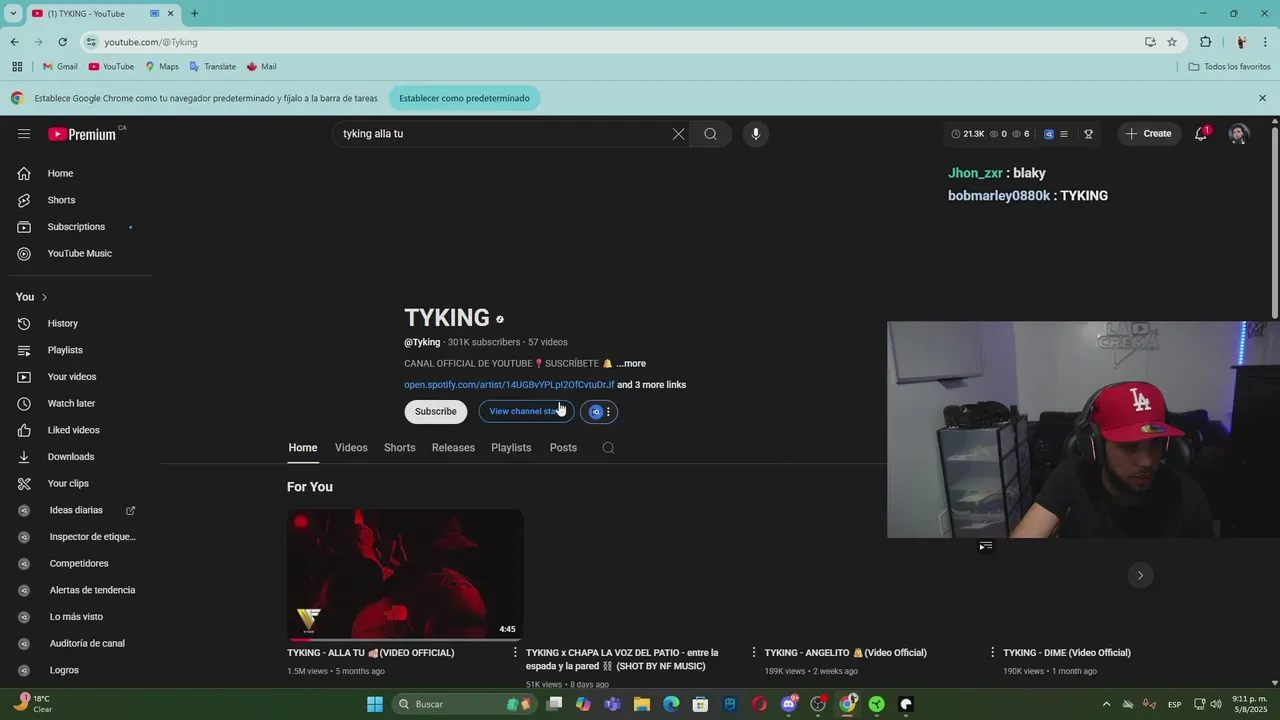The width and height of the screenshot is (1280, 720).
Task: Dismiss default browser banner
Action: click(x=1262, y=98)
